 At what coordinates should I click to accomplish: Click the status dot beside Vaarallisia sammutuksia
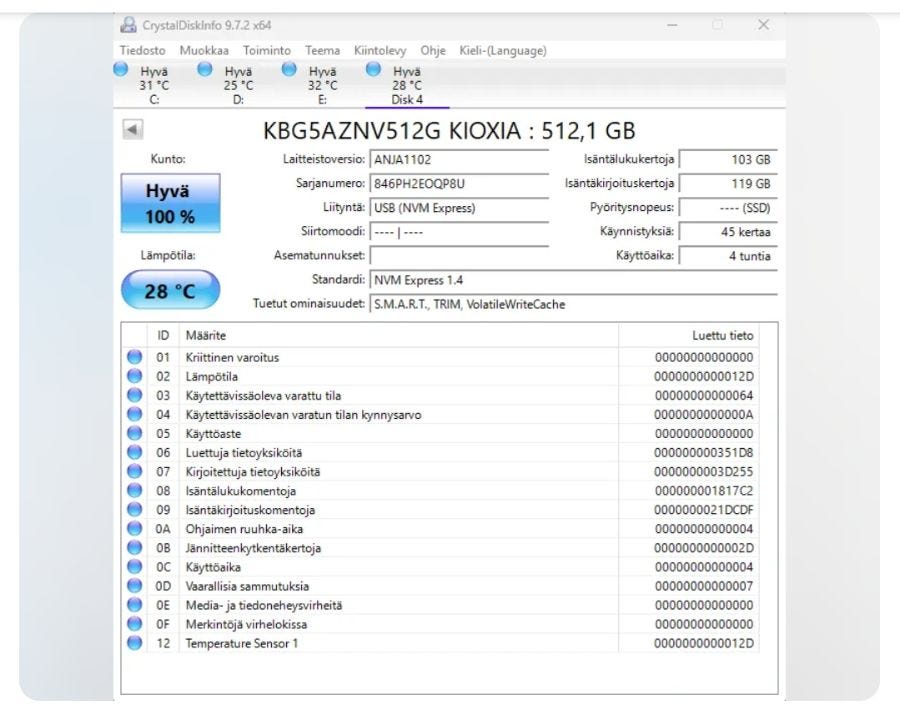click(x=134, y=586)
